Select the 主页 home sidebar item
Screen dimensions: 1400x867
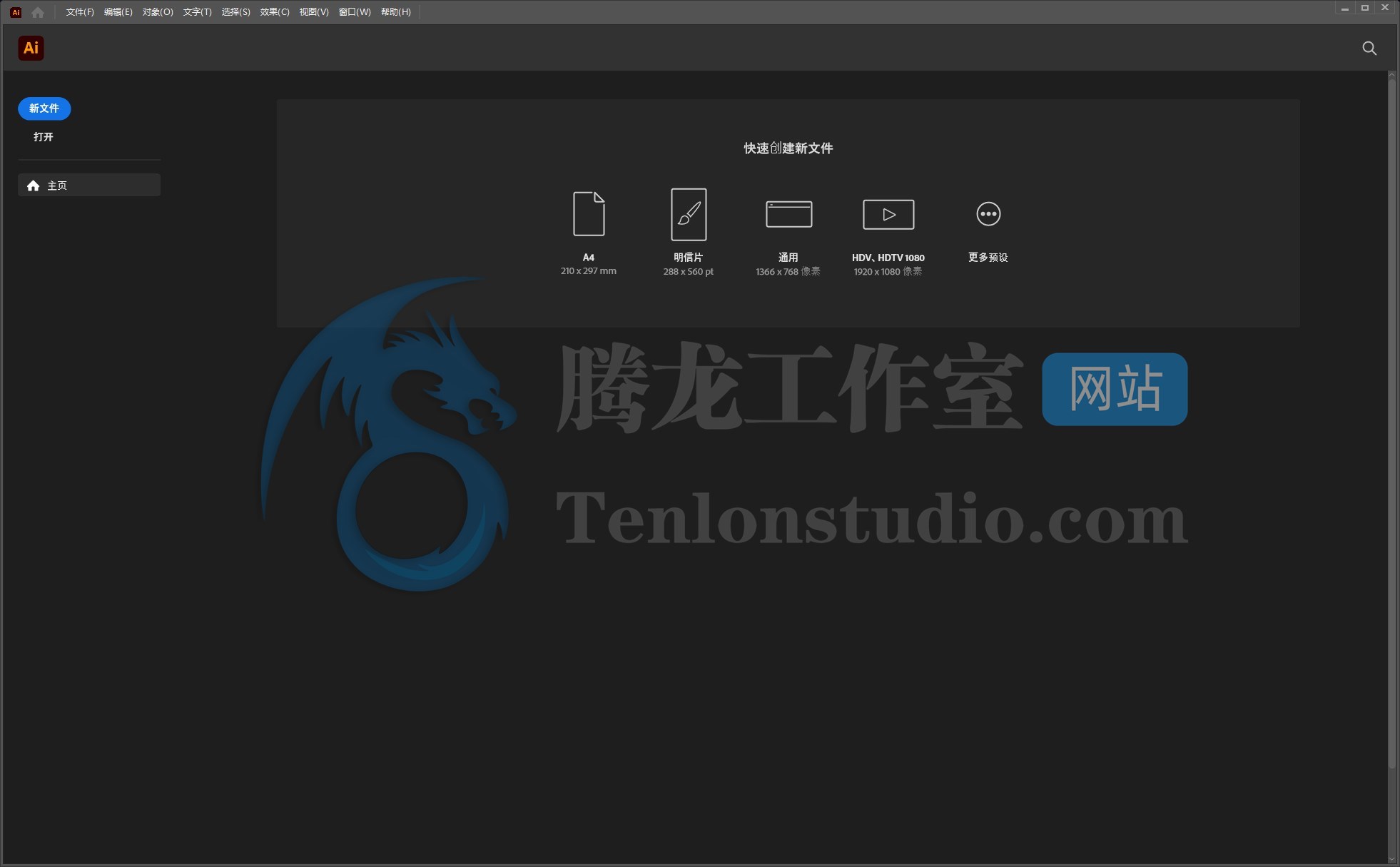89,186
